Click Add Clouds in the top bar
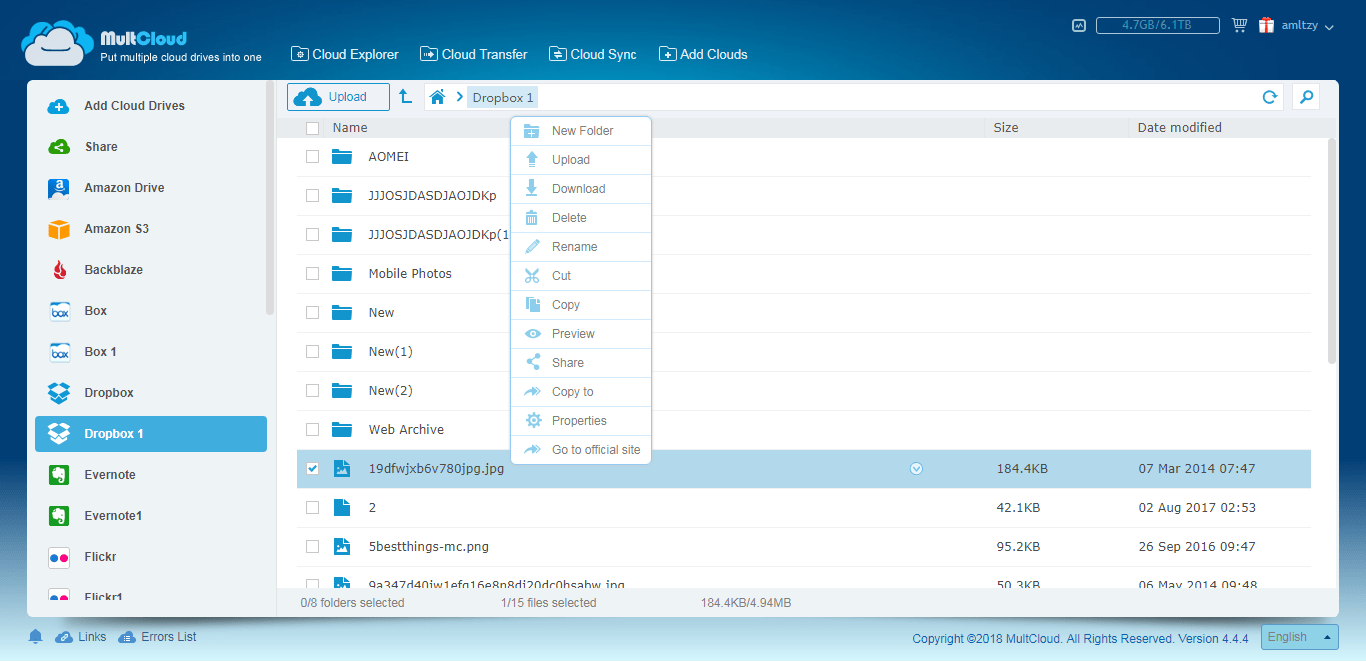1366x662 pixels. 703,54
